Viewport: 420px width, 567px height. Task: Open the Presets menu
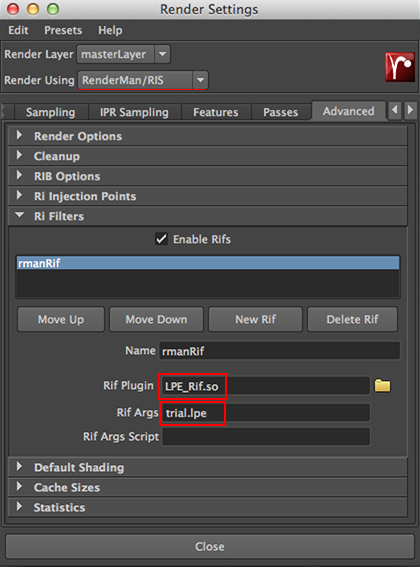[63, 30]
